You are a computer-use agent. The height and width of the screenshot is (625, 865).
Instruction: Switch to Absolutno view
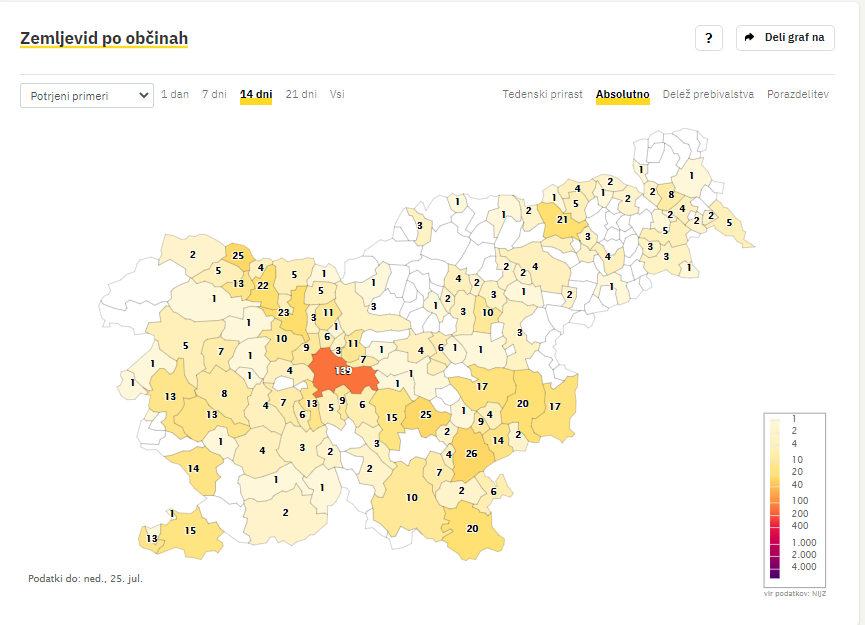click(622, 95)
